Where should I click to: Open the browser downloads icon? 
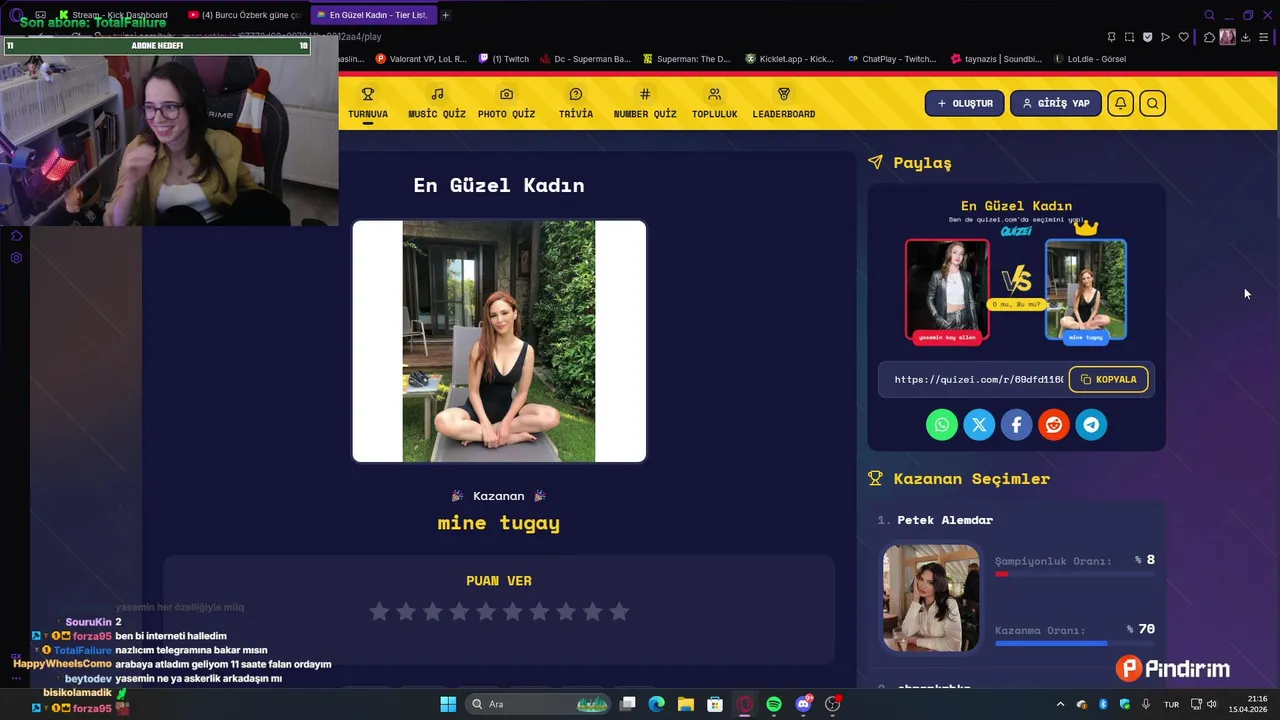coord(1246,37)
